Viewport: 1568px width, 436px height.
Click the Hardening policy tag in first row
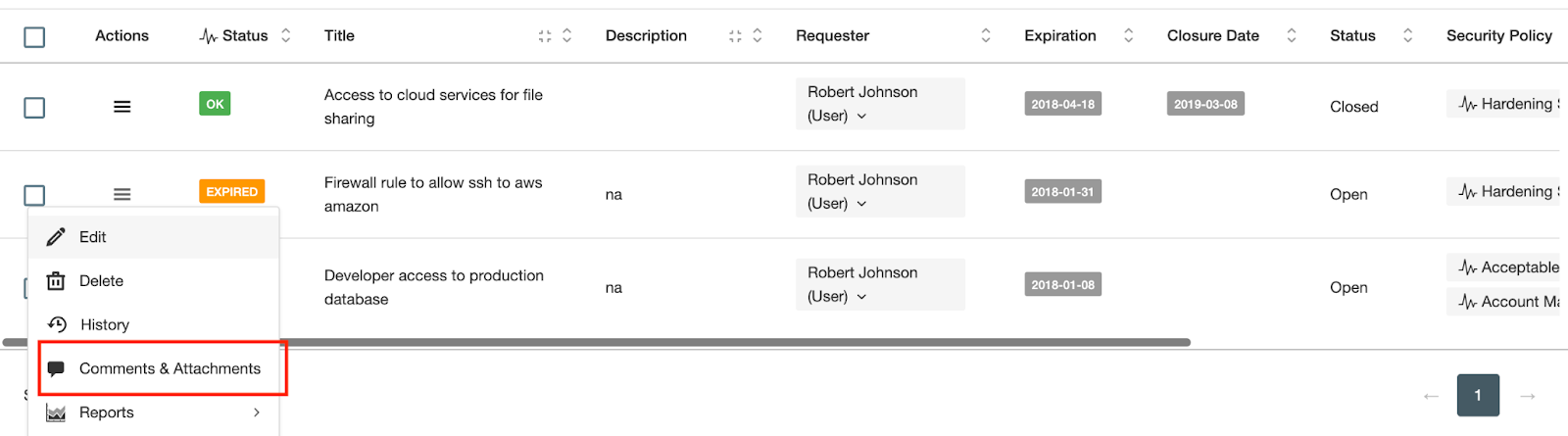1506,104
